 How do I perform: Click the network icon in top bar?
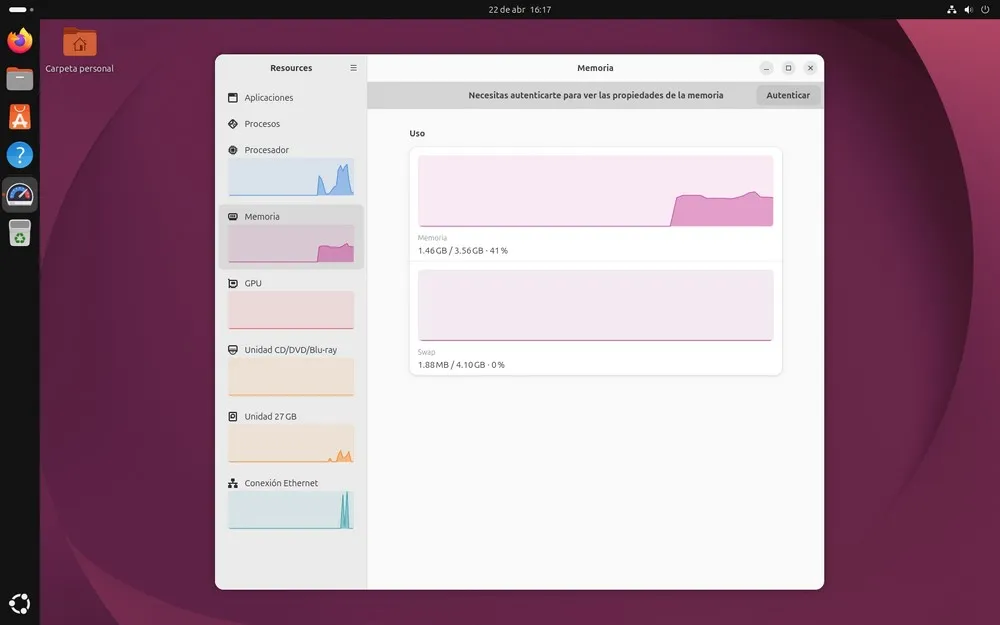[x=952, y=10]
